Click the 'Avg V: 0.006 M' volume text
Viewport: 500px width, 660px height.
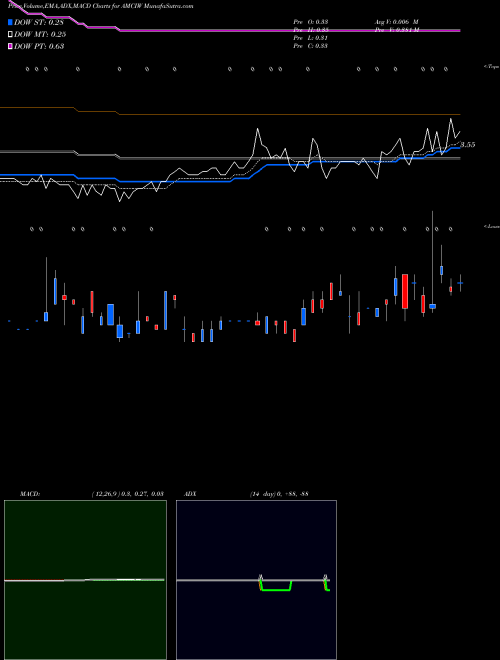click(x=397, y=22)
